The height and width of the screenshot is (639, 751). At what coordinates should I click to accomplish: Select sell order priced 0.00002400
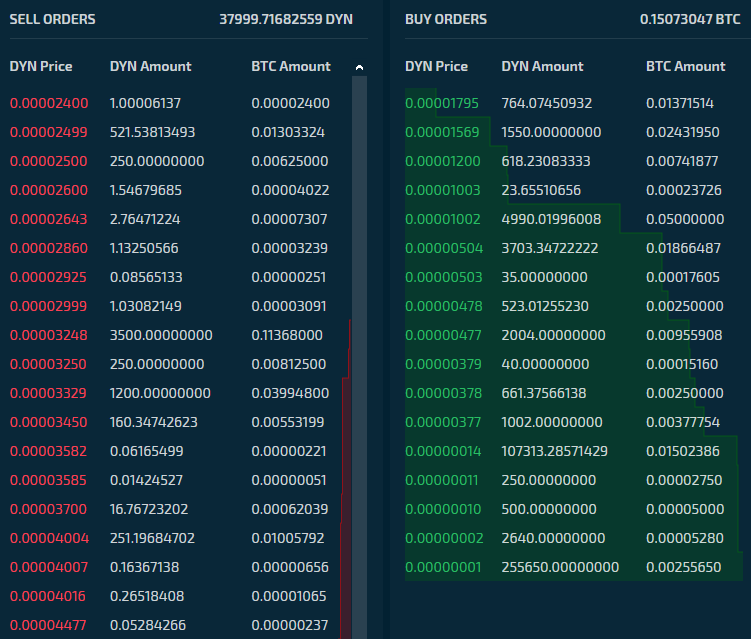pyautogui.click(x=49, y=103)
